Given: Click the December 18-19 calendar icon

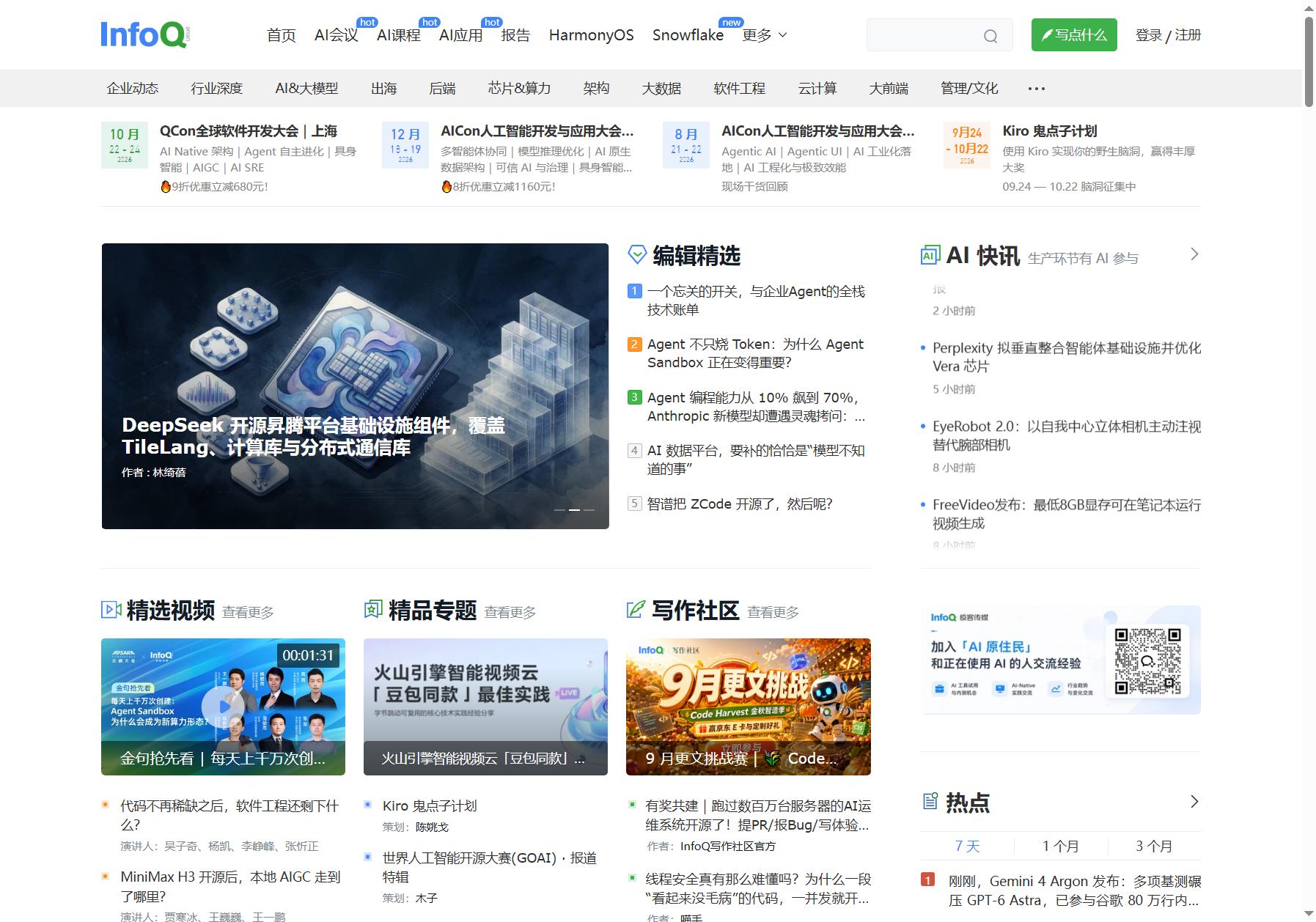Looking at the screenshot, I should click(x=405, y=145).
